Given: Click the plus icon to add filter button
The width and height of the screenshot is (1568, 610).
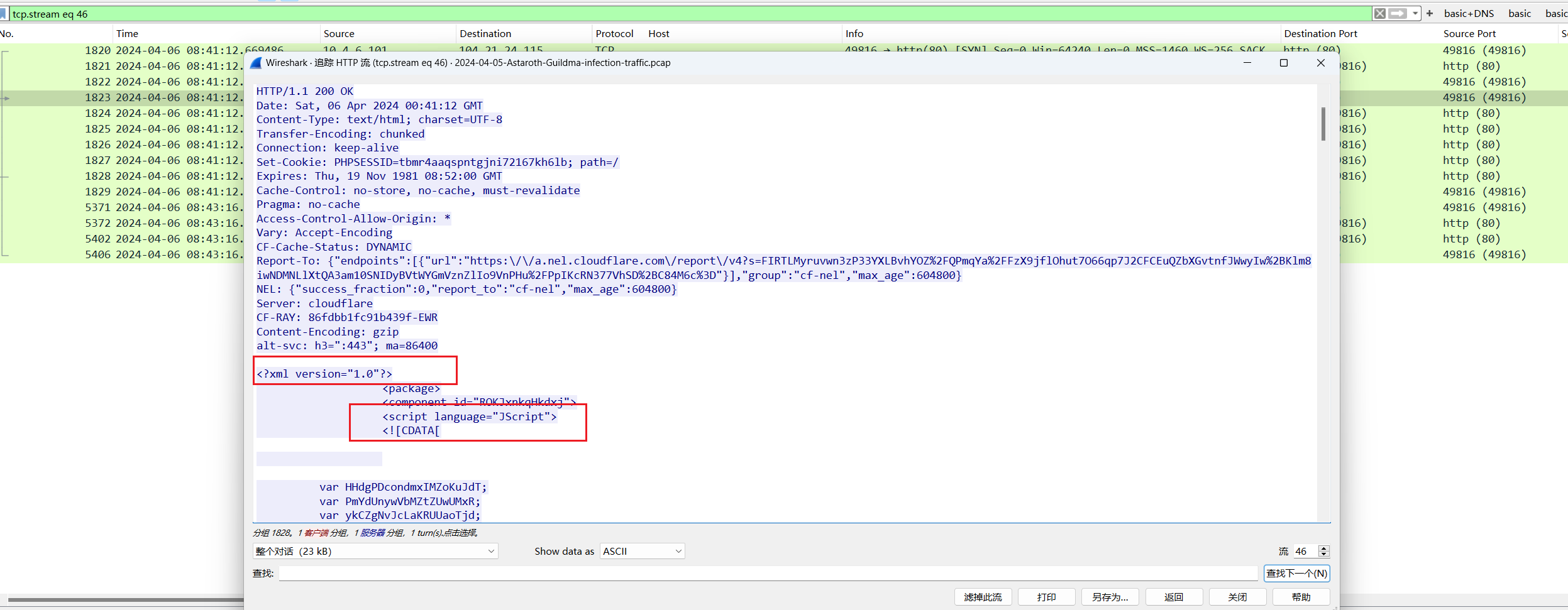Looking at the screenshot, I should click(x=1430, y=13).
